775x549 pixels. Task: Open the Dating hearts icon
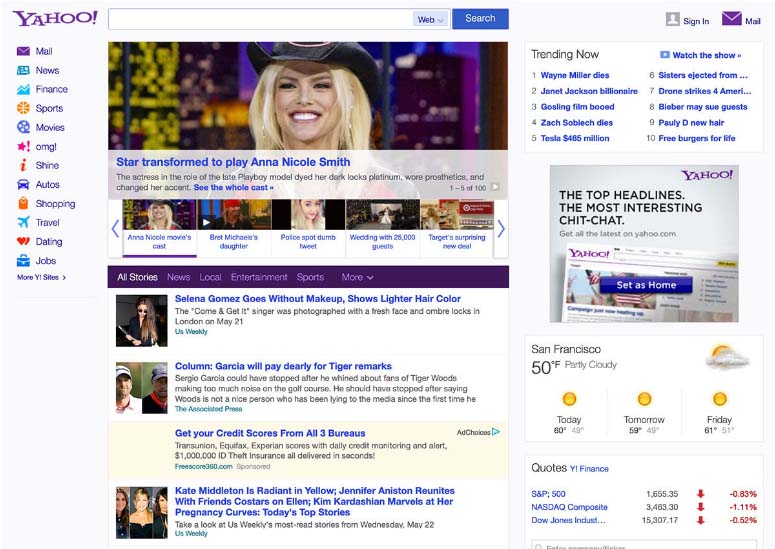23,241
